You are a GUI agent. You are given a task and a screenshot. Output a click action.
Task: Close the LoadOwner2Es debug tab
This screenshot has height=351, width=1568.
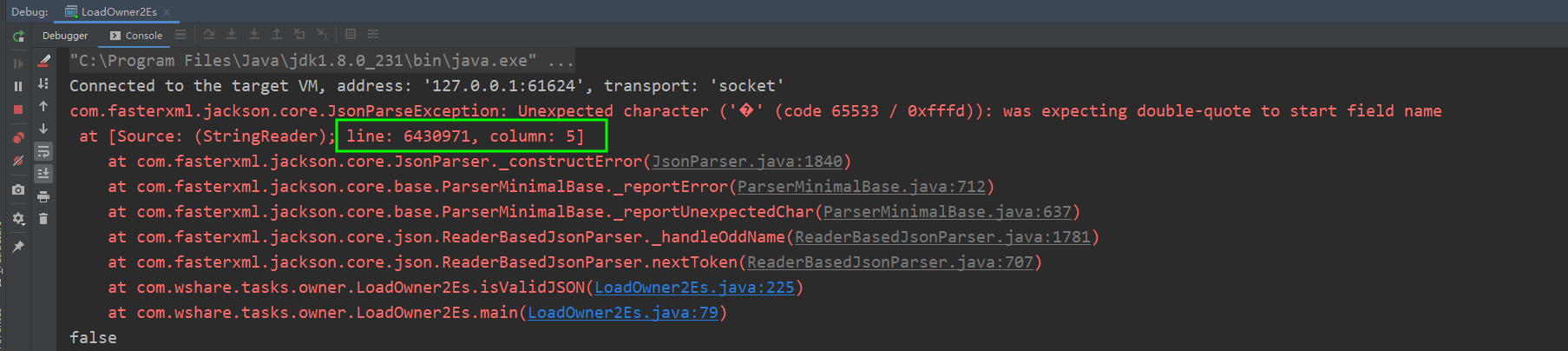coord(167,12)
